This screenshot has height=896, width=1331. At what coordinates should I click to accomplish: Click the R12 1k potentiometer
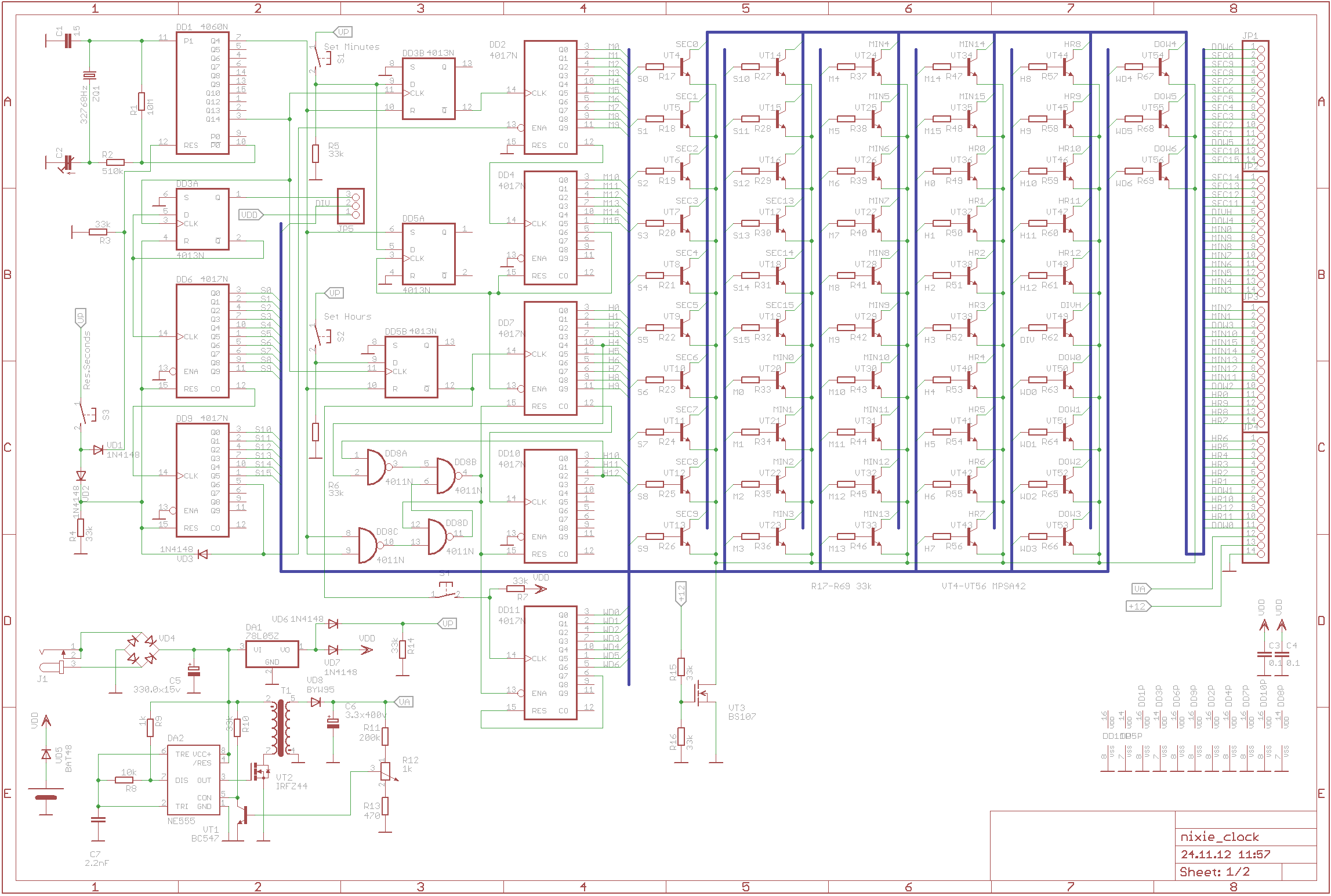point(385,771)
